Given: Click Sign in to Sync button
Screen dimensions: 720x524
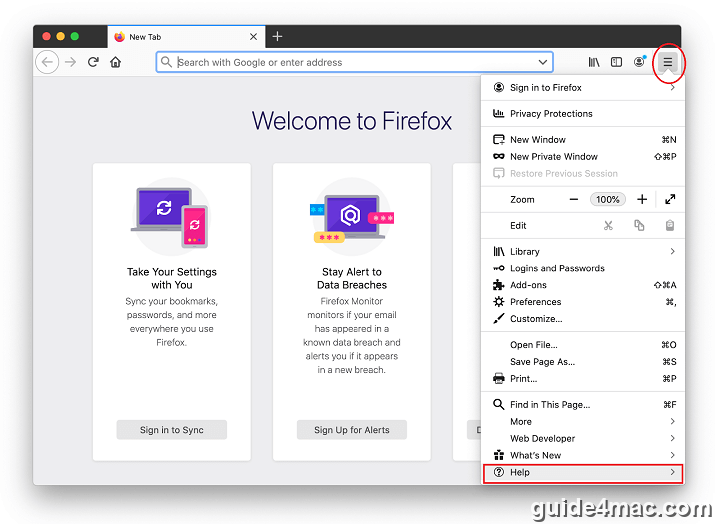Looking at the screenshot, I should (172, 430).
